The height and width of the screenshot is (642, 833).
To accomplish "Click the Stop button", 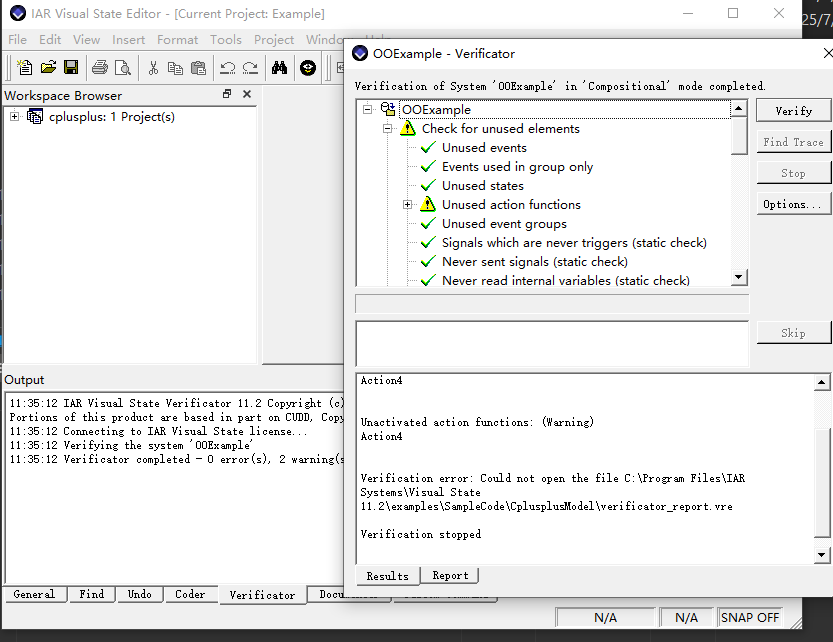I will [x=793, y=173].
